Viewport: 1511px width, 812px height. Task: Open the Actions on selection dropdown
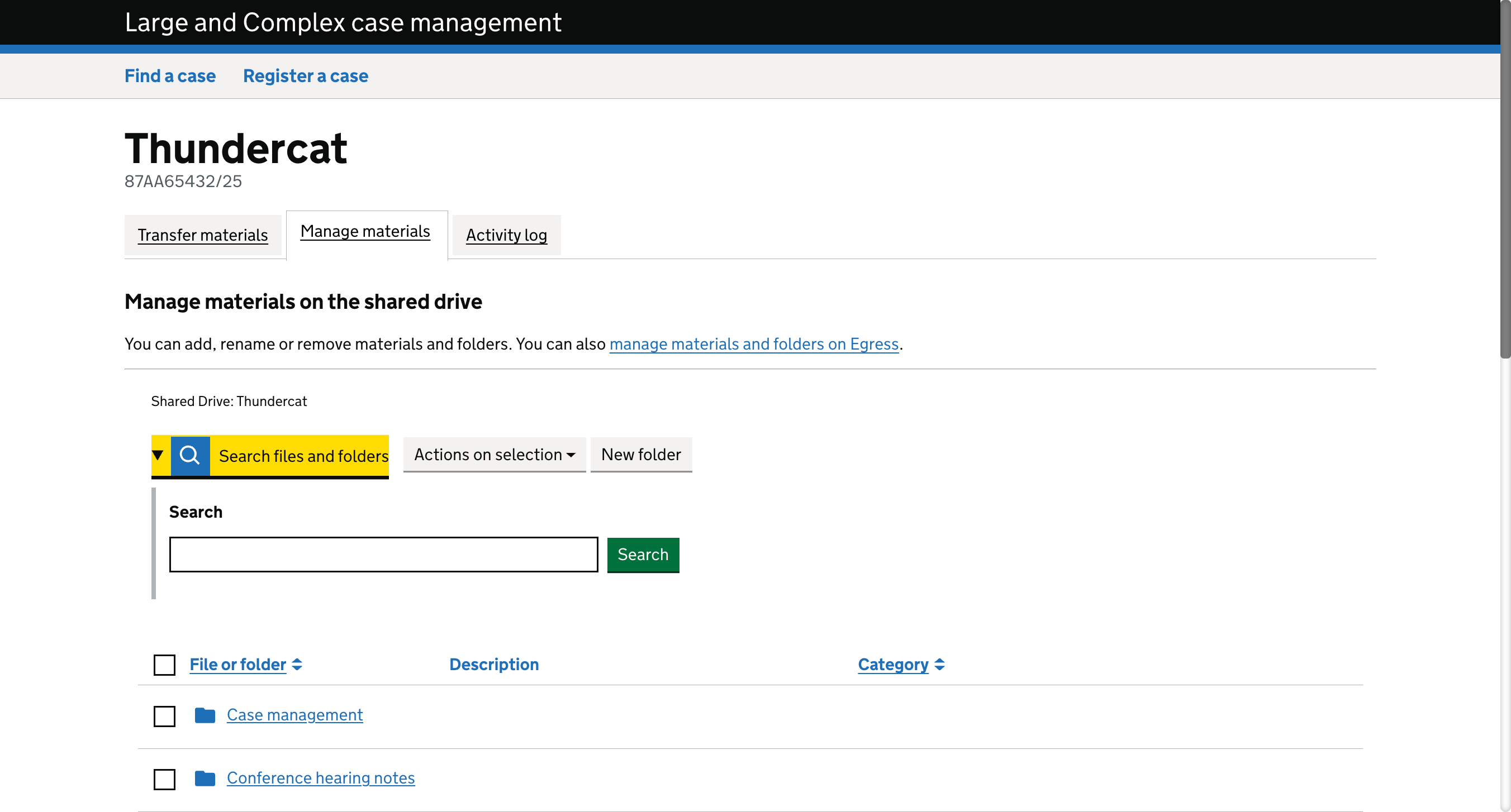[495, 455]
